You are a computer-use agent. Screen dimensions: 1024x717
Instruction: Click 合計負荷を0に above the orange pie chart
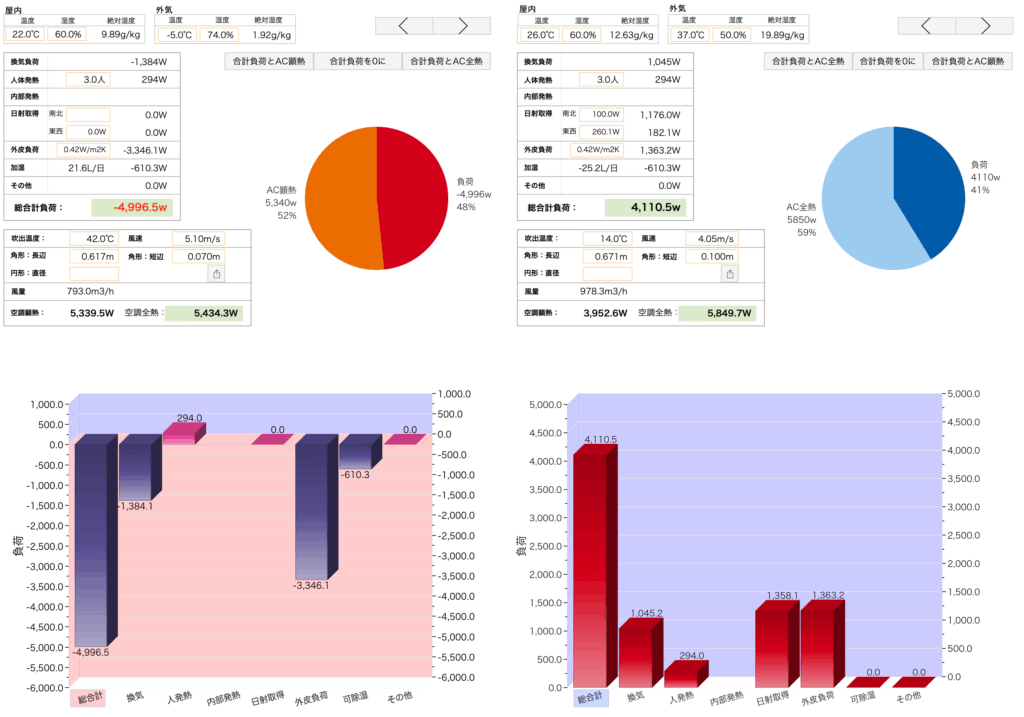point(357,61)
